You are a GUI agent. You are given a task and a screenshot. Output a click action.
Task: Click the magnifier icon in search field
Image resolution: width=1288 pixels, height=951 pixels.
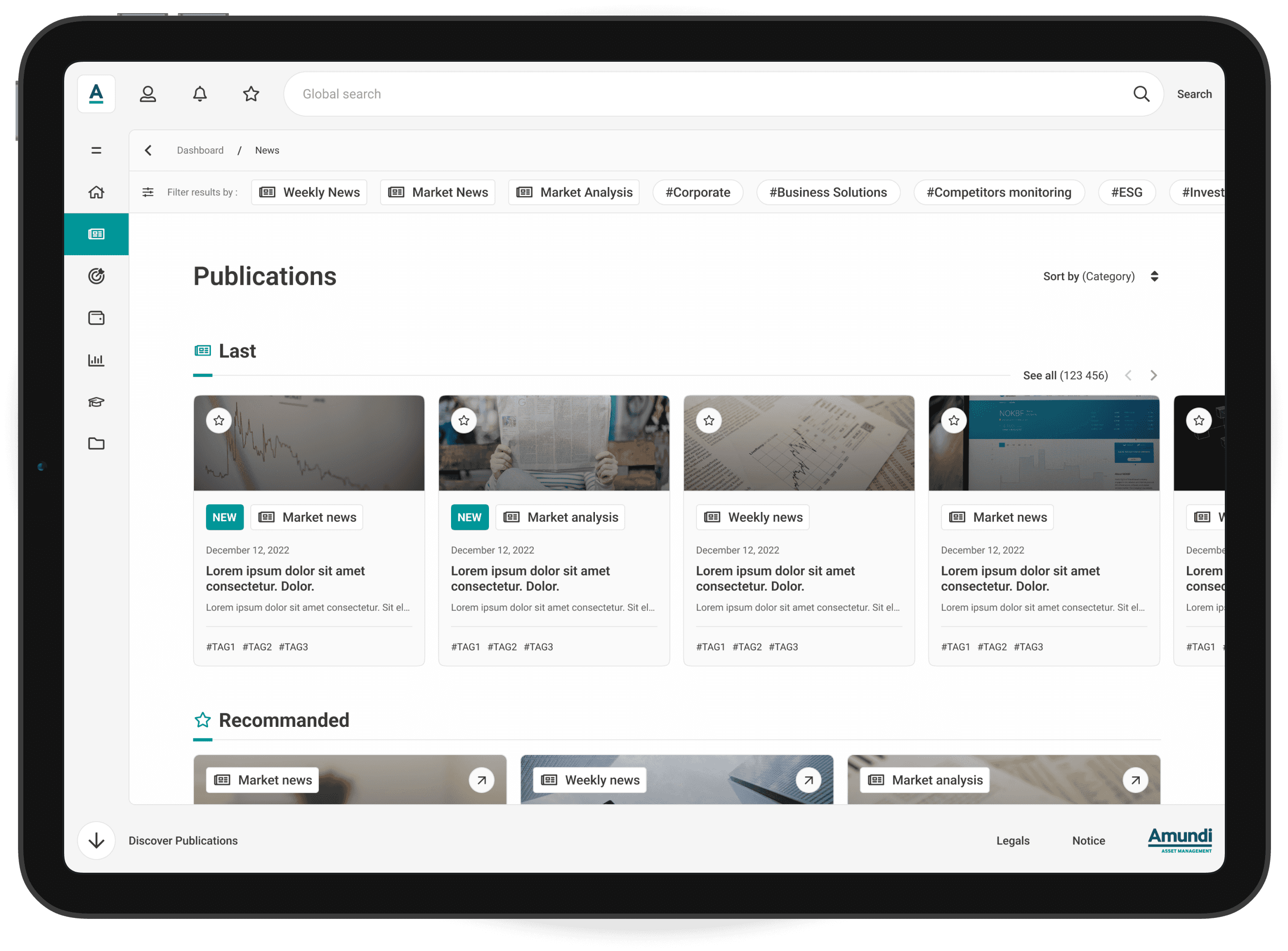(x=1141, y=94)
